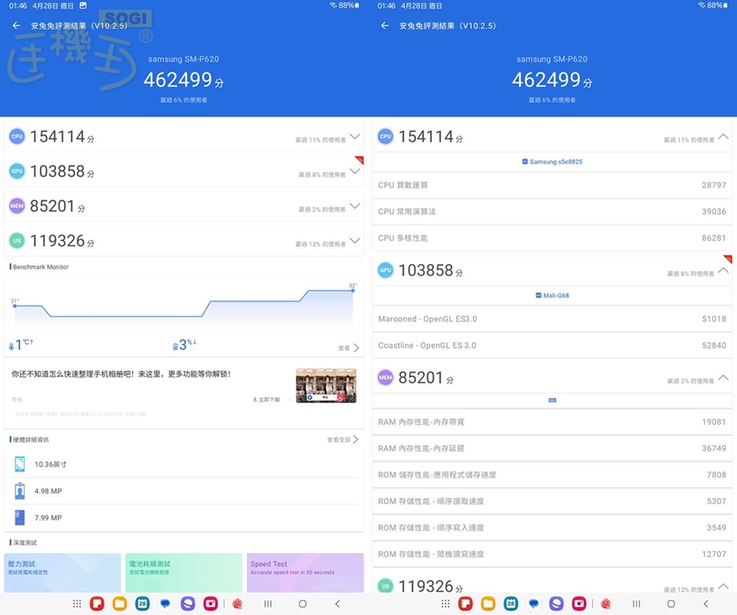Open the app drawer grid in left taskbar

click(77, 604)
